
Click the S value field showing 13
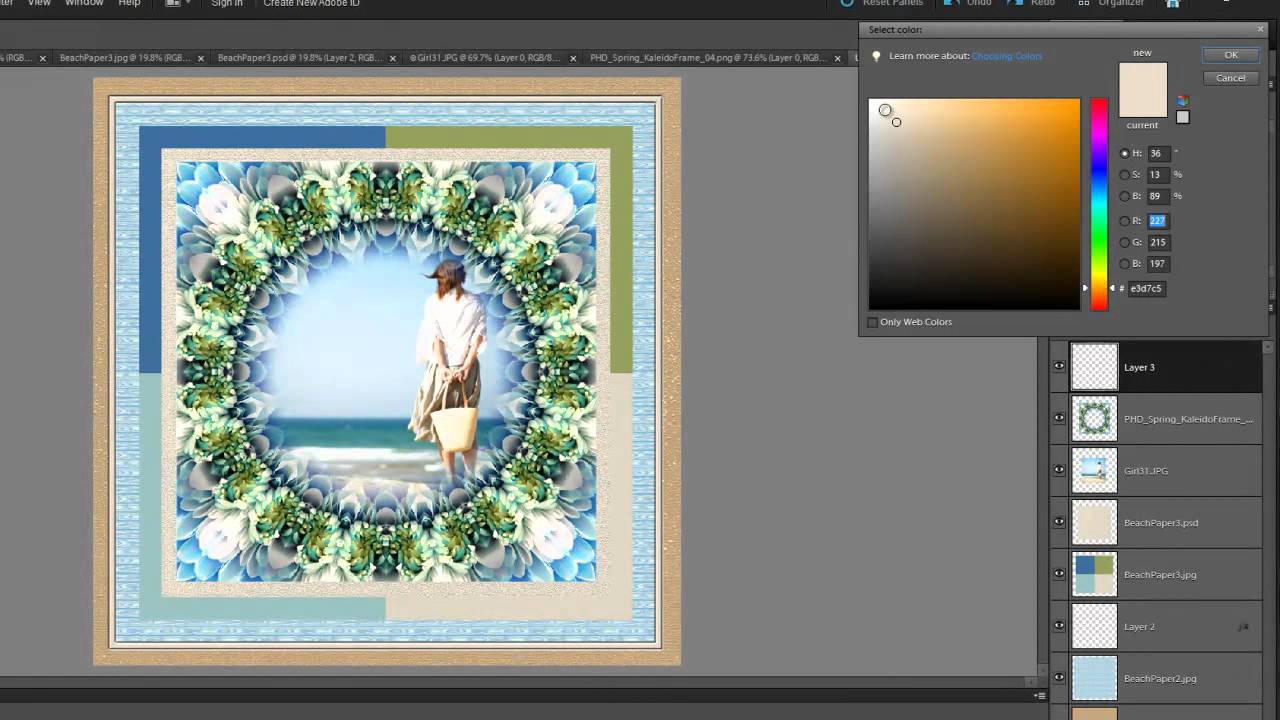pyautogui.click(x=1158, y=175)
